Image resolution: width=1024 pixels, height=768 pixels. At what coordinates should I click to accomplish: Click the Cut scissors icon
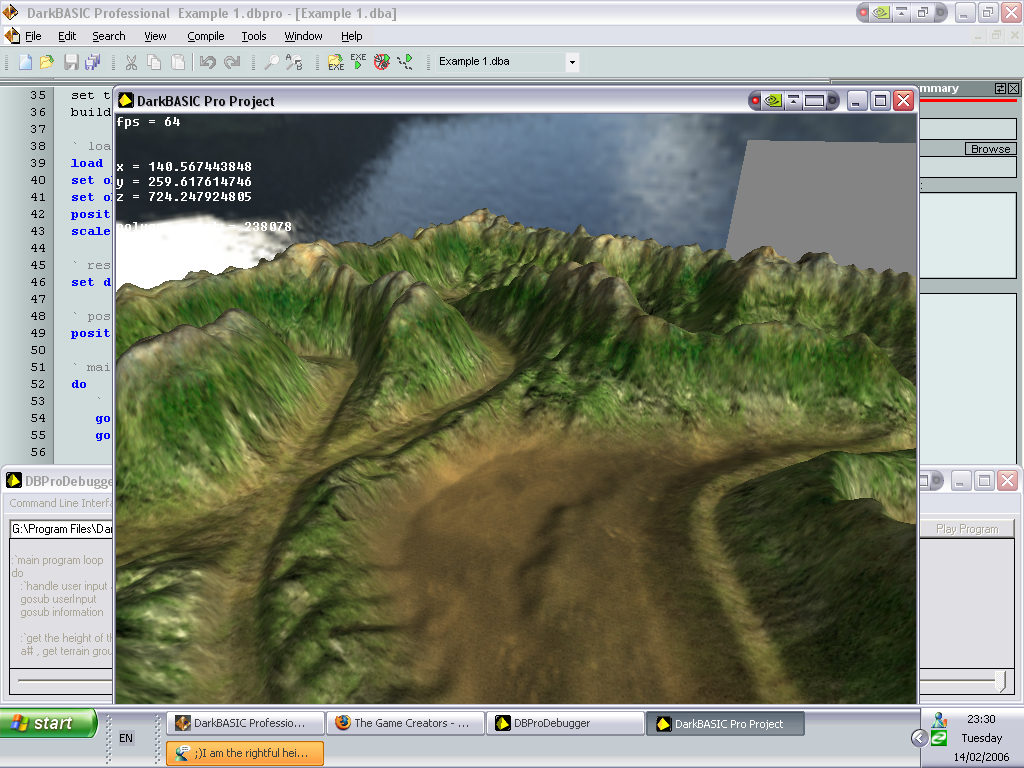click(x=131, y=62)
